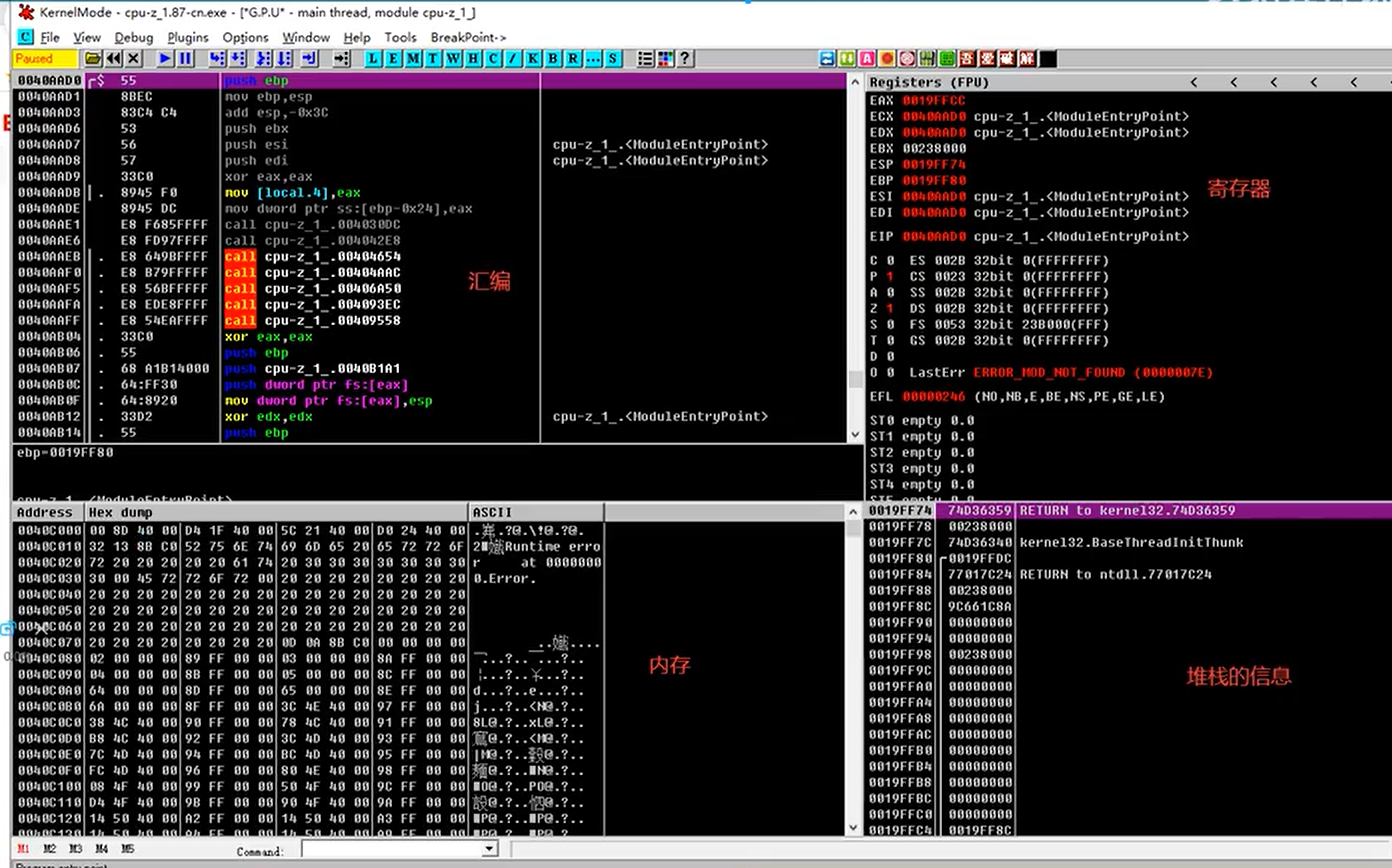Screen dimensions: 1392x868
Task: Open the Window menu
Action: coord(306,37)
